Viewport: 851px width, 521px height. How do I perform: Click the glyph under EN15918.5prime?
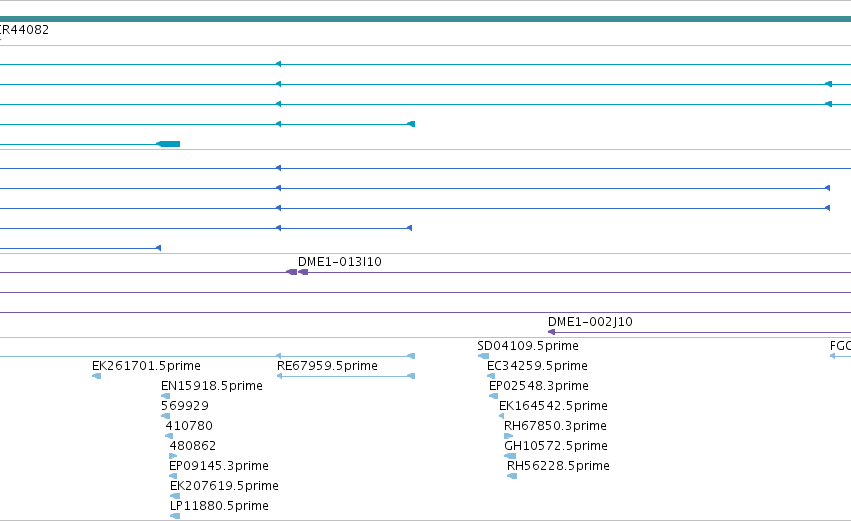pyautogui.click(x=166, y=396)
